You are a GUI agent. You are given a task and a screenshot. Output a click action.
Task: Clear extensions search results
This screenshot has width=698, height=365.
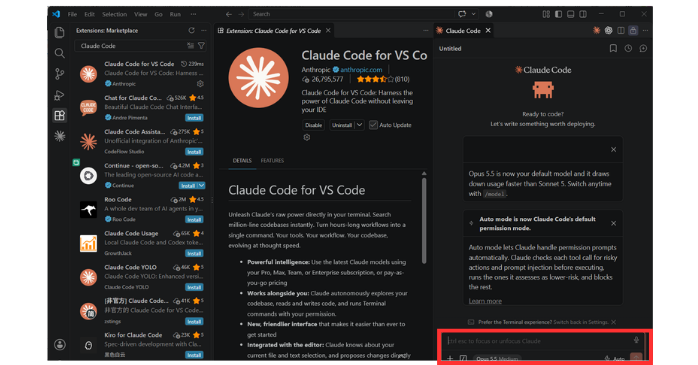pyautogui.click(x=191, y=46)
